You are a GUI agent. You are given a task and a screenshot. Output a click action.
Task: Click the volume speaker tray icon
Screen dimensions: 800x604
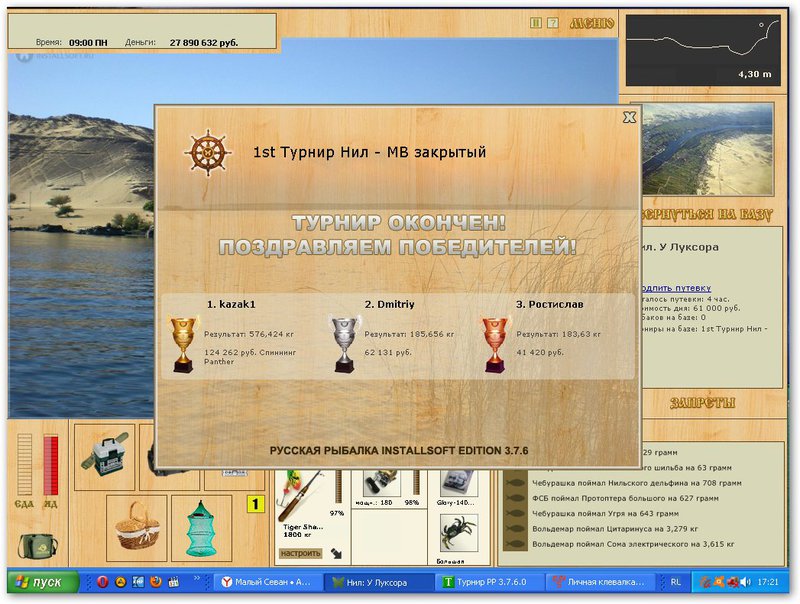pyautogui.click(x=745, y=582)
